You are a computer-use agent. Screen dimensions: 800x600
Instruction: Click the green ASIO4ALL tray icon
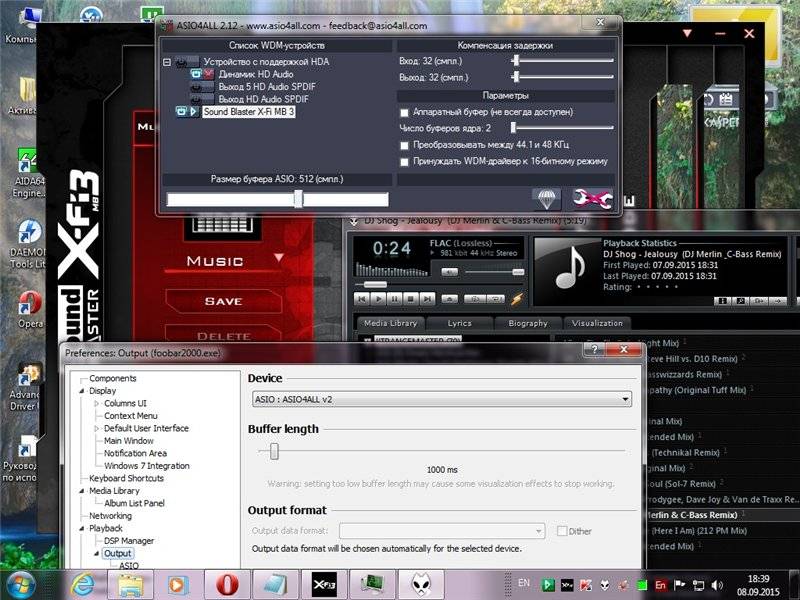[548, 585]
